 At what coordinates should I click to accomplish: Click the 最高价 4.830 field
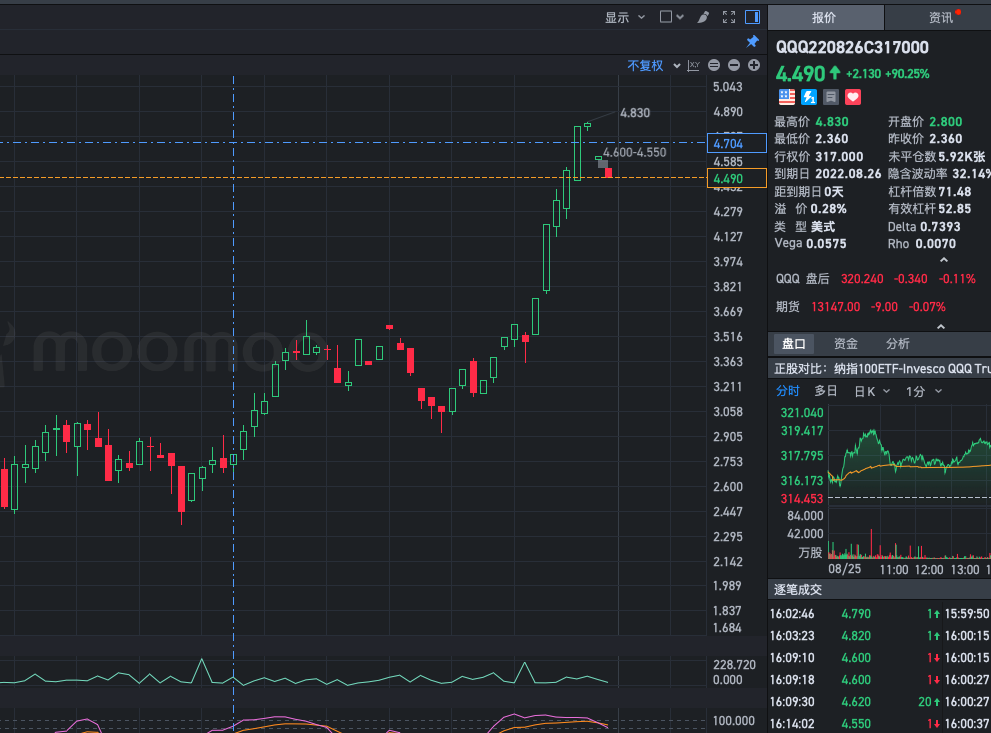click(x=812, y=122)
